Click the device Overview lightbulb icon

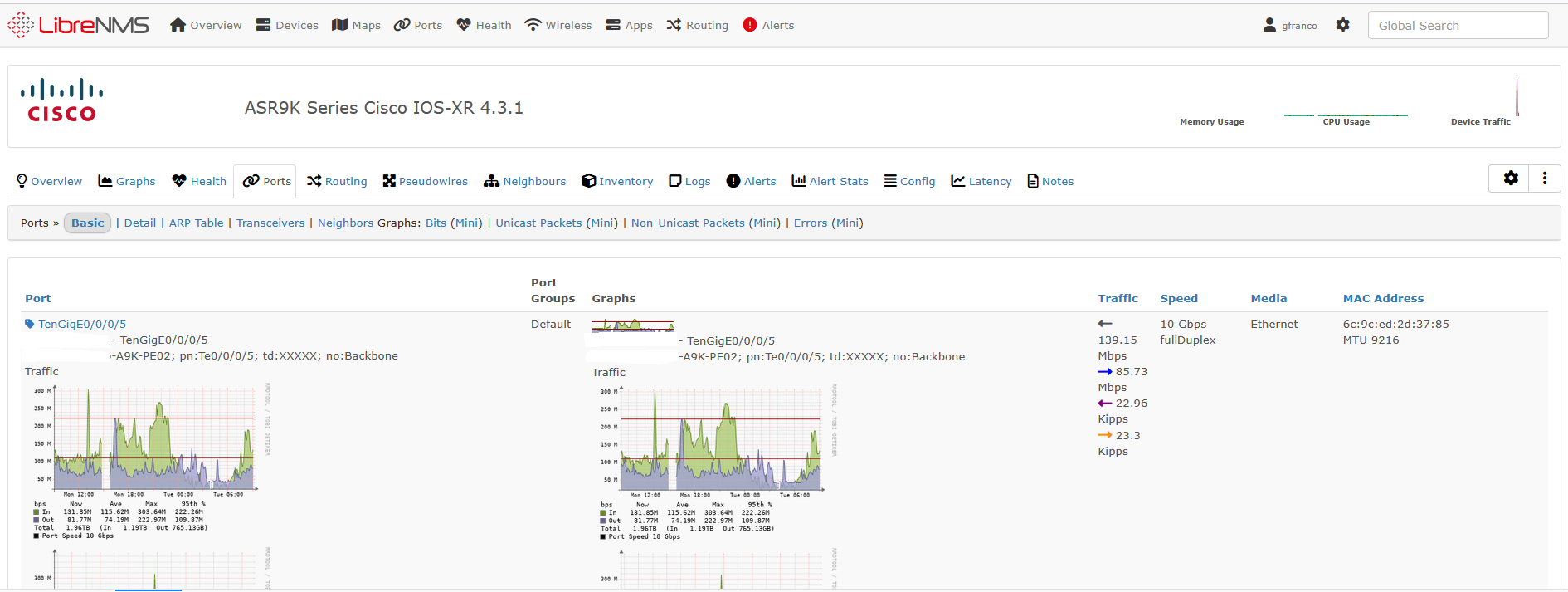click(x=22, y=181)
